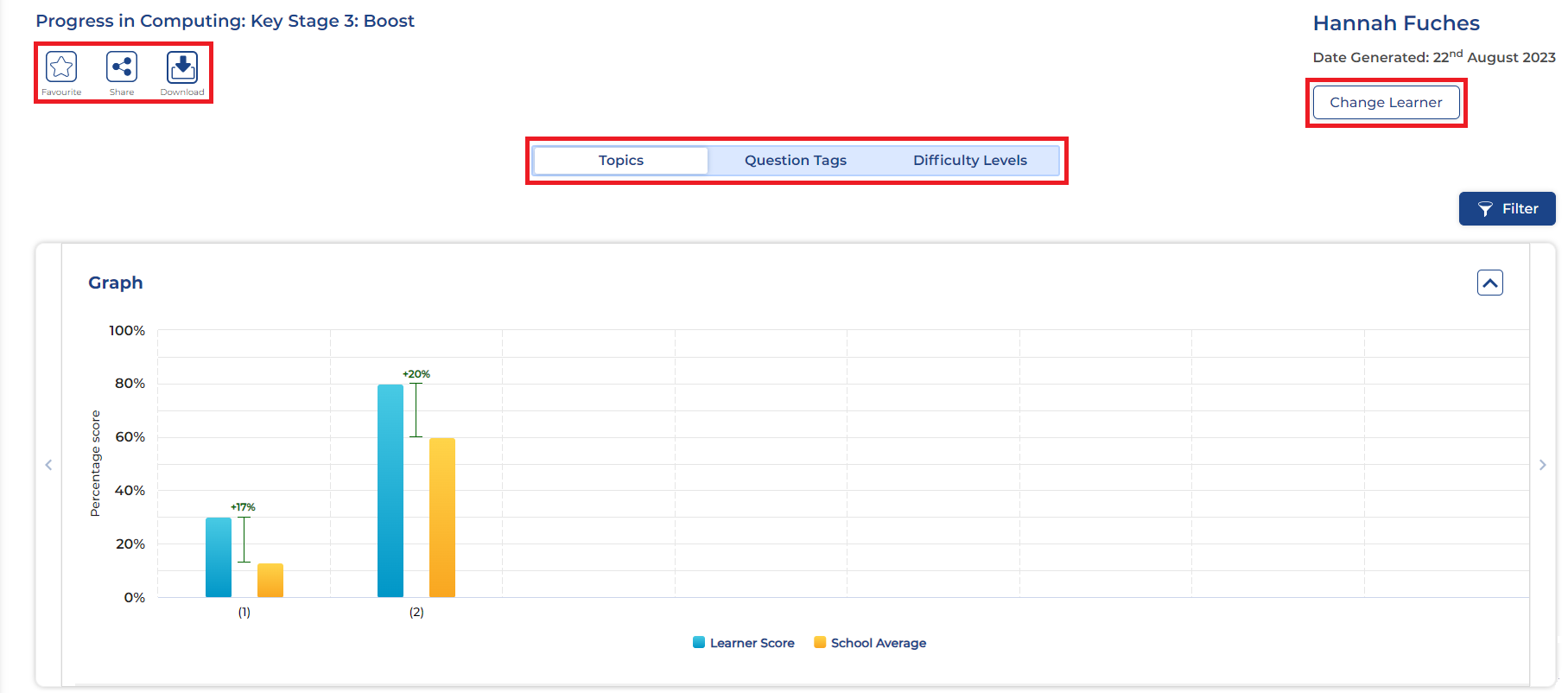
Task: Mark the report as Favourite
Action: click(x=61, y=67)
